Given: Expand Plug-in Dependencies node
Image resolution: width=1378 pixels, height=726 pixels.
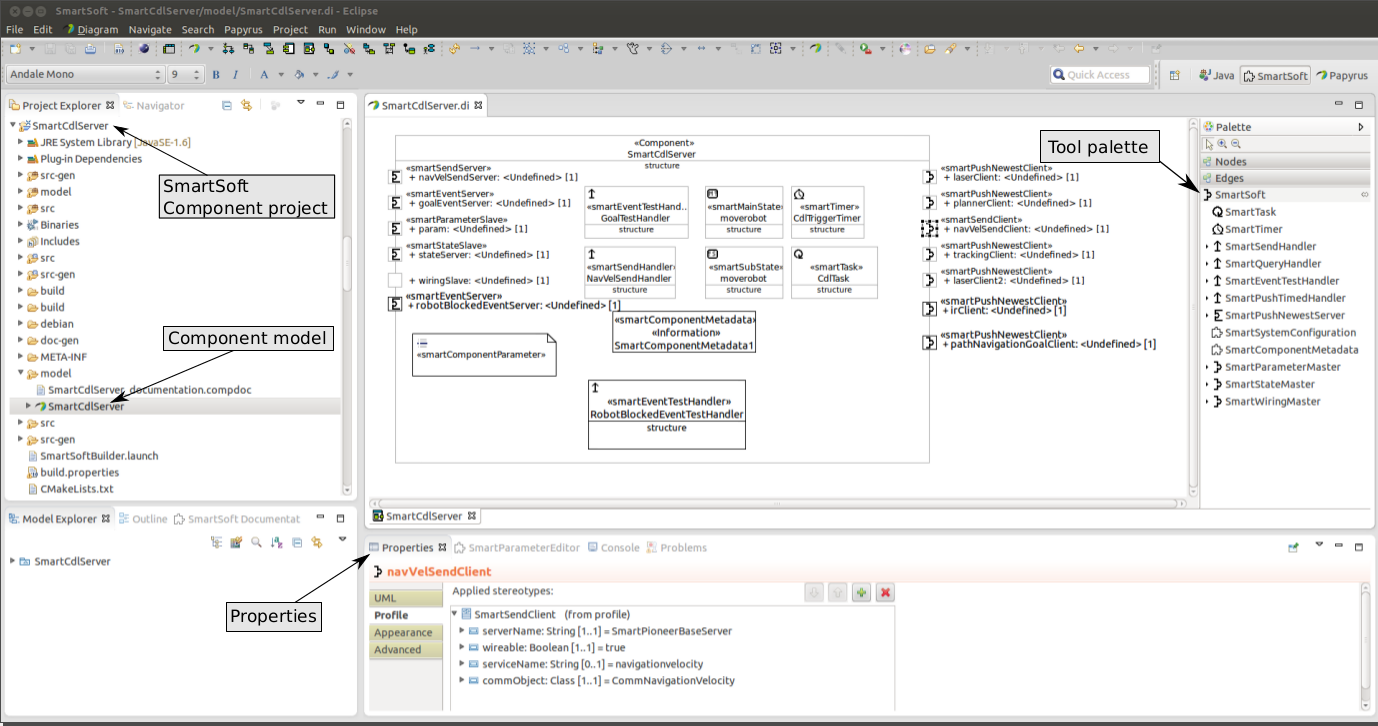Looking at the screenshot, I should (20, 159).
